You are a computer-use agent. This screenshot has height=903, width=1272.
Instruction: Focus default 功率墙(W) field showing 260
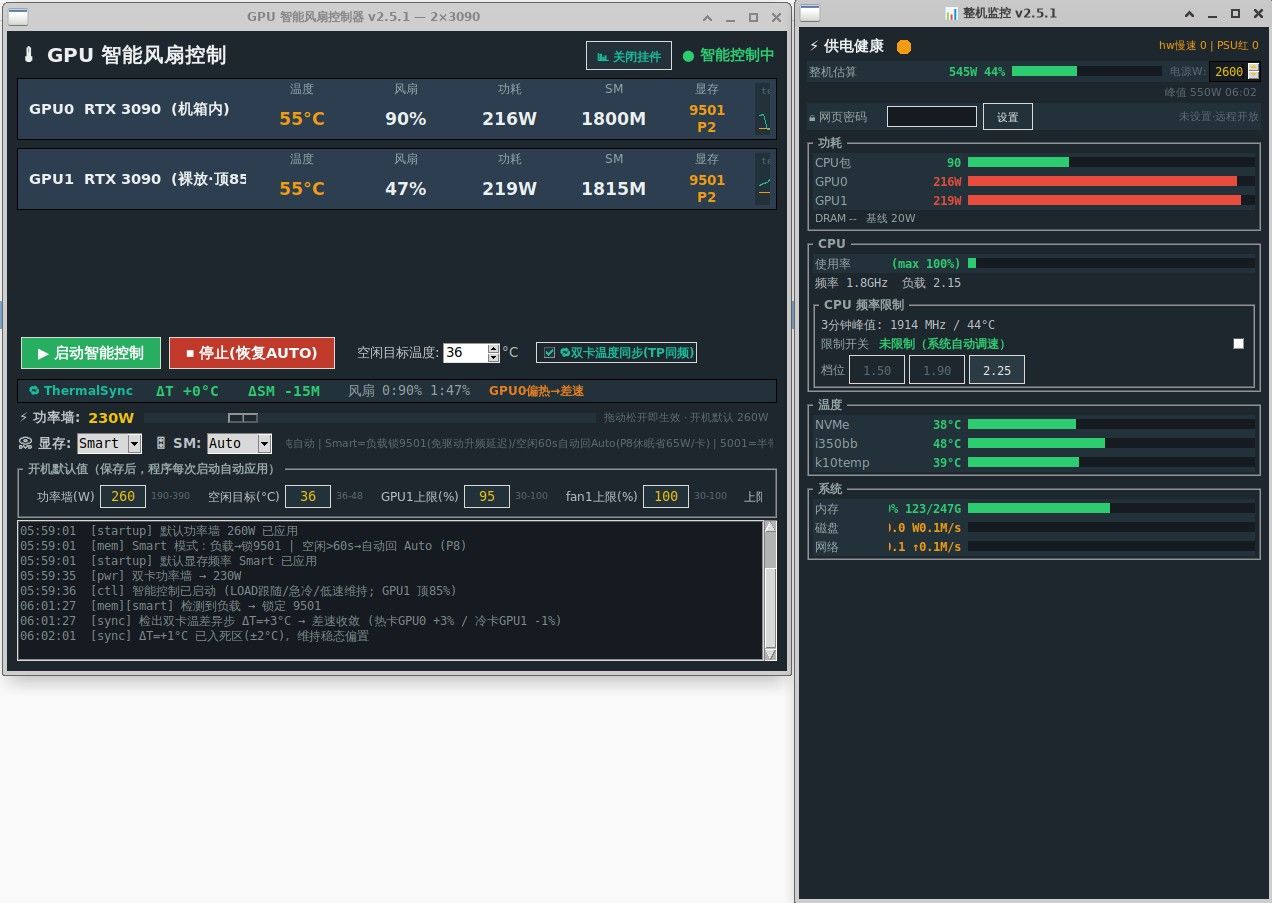pos(123,497)
